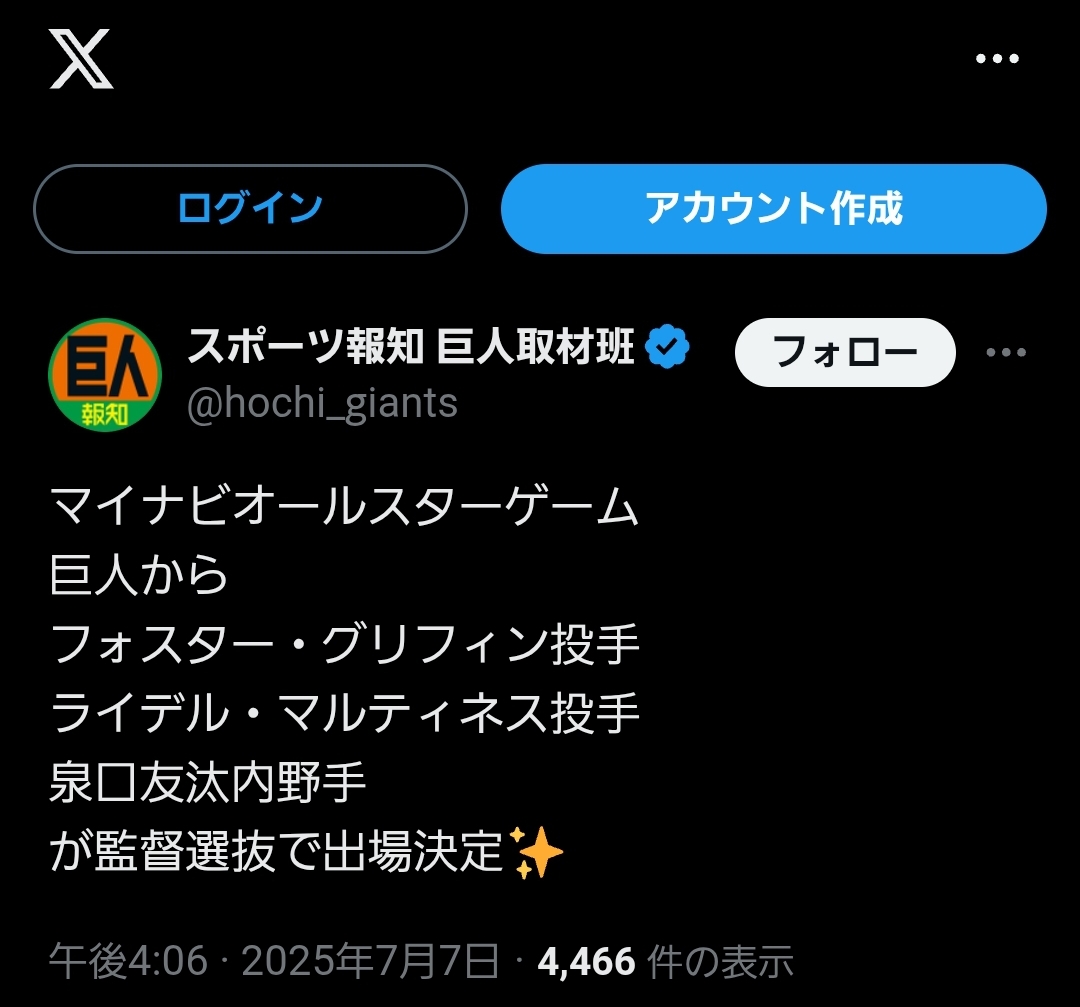Follow the account with フォロー button
This screenshot has width=1080, height=1007.
(845, 352)
